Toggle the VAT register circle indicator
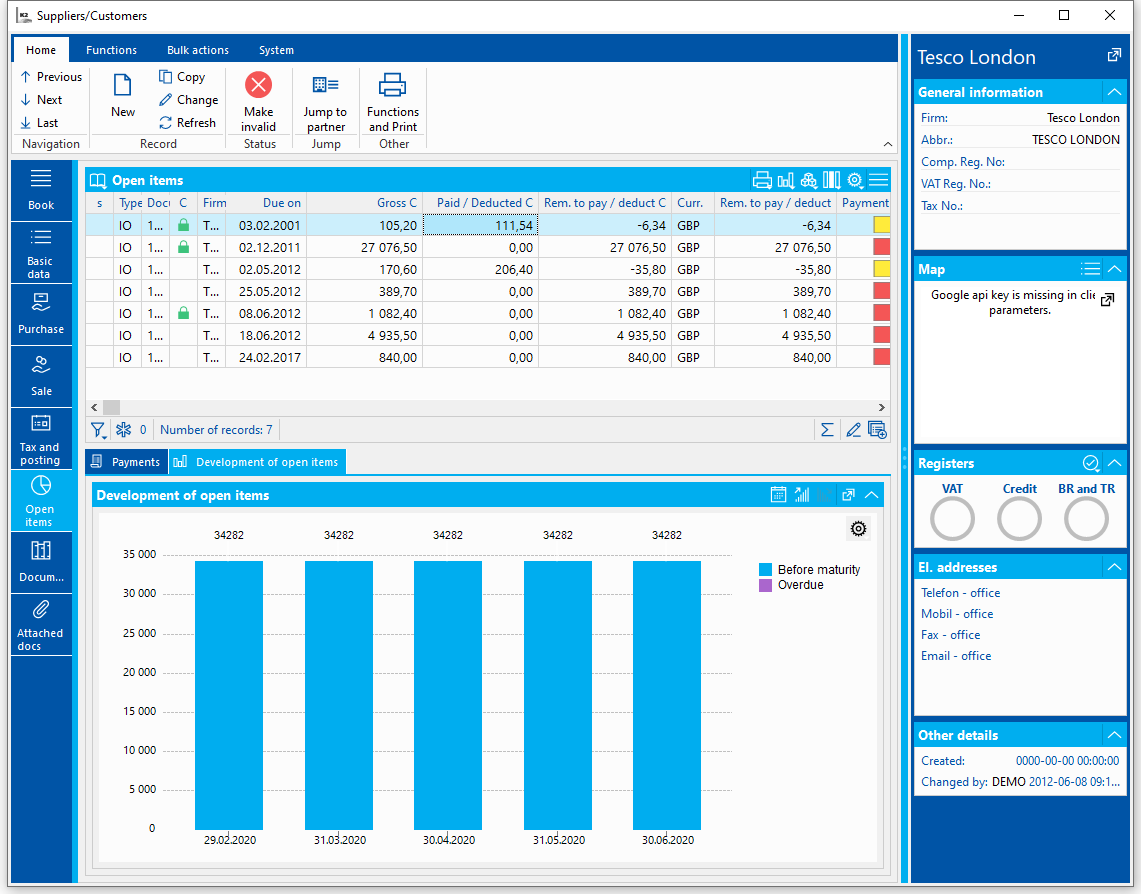 click(952, 520)
